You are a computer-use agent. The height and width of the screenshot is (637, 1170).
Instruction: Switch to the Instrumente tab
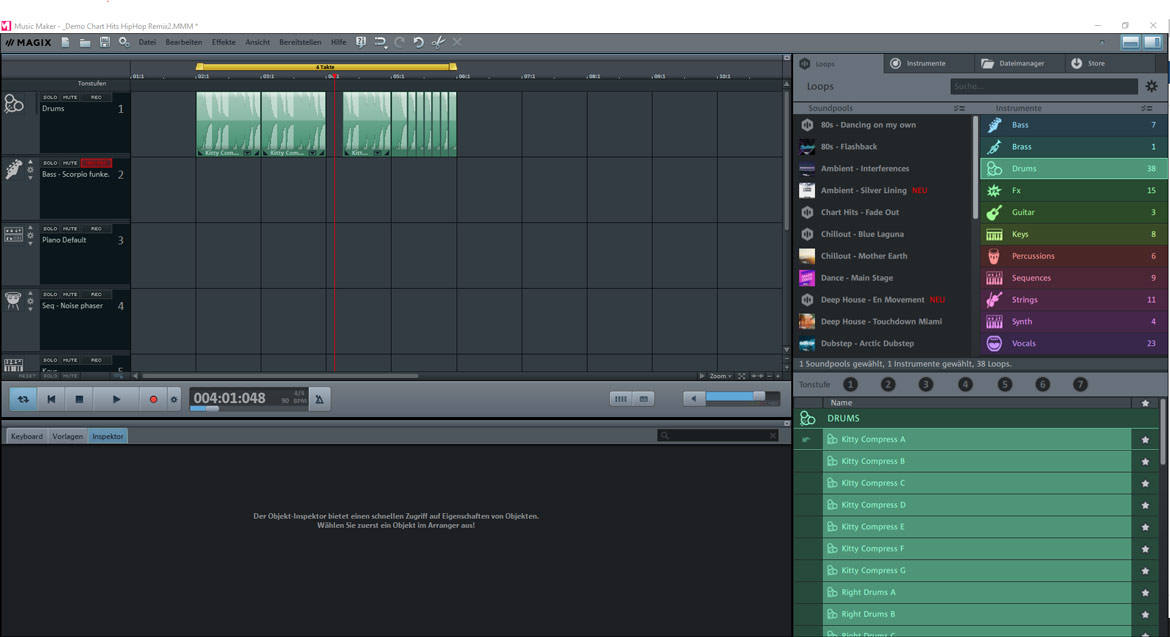[927, 63]
